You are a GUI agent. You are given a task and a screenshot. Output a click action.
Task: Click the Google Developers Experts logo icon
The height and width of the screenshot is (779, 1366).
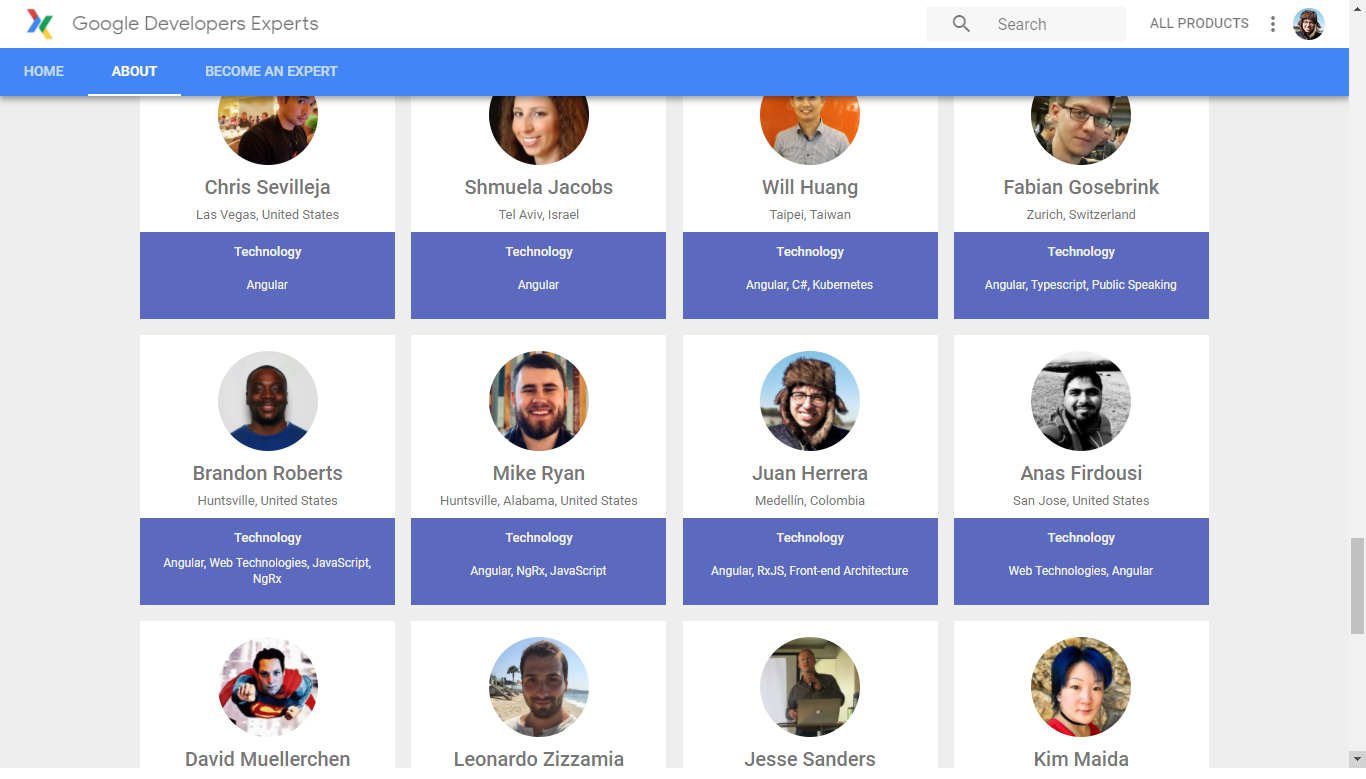coord(40,24)
